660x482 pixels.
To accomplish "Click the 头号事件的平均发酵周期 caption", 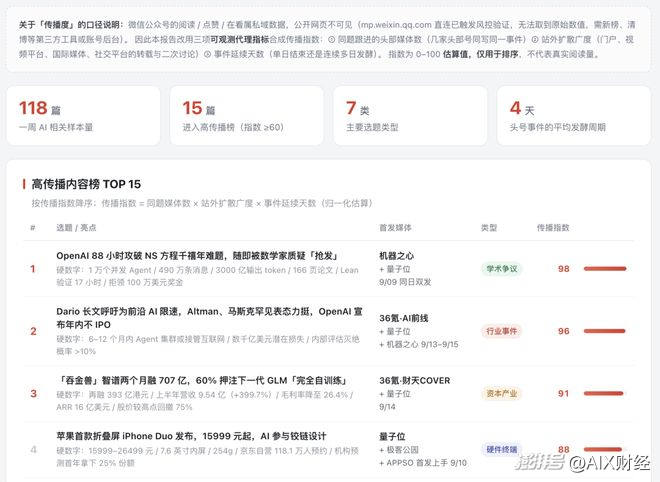I will (x=558, y=127).
